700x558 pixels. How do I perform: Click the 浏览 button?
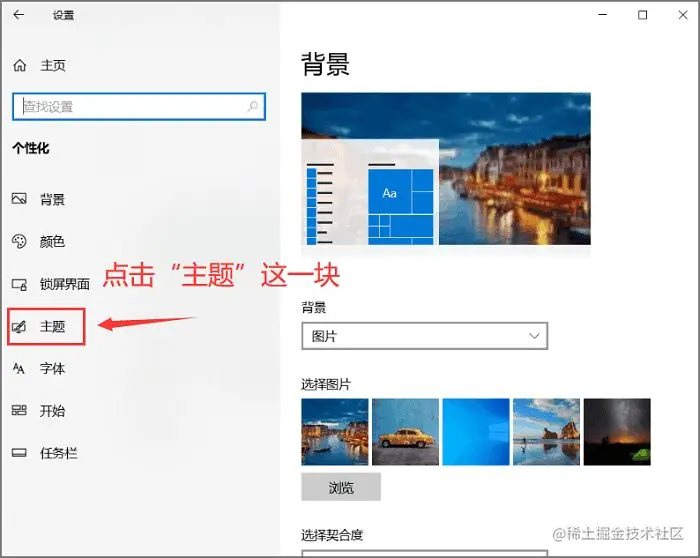click(341, 487)
